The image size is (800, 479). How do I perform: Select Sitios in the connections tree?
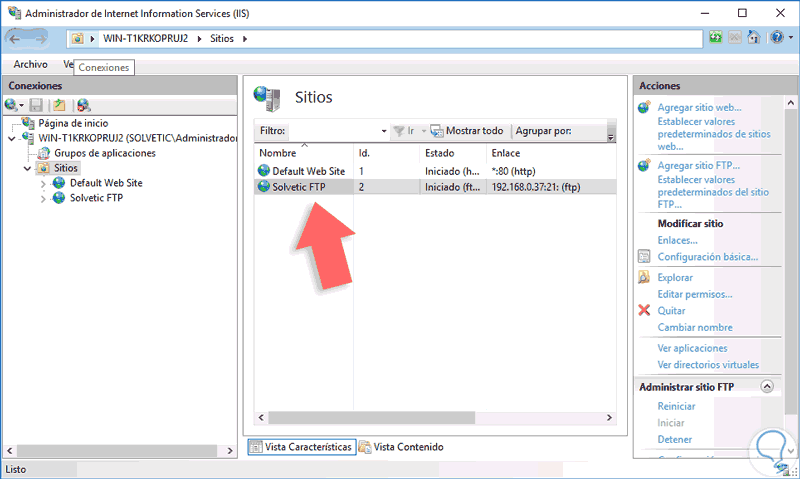66,168
